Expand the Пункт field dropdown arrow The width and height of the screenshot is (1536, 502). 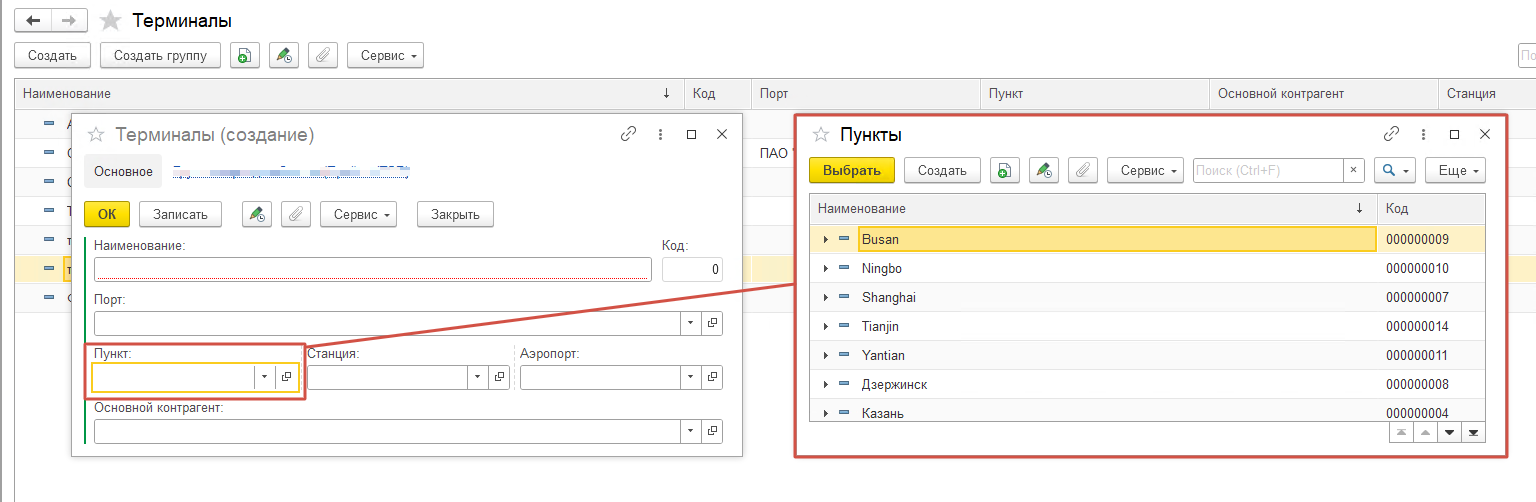coord(265,377)
